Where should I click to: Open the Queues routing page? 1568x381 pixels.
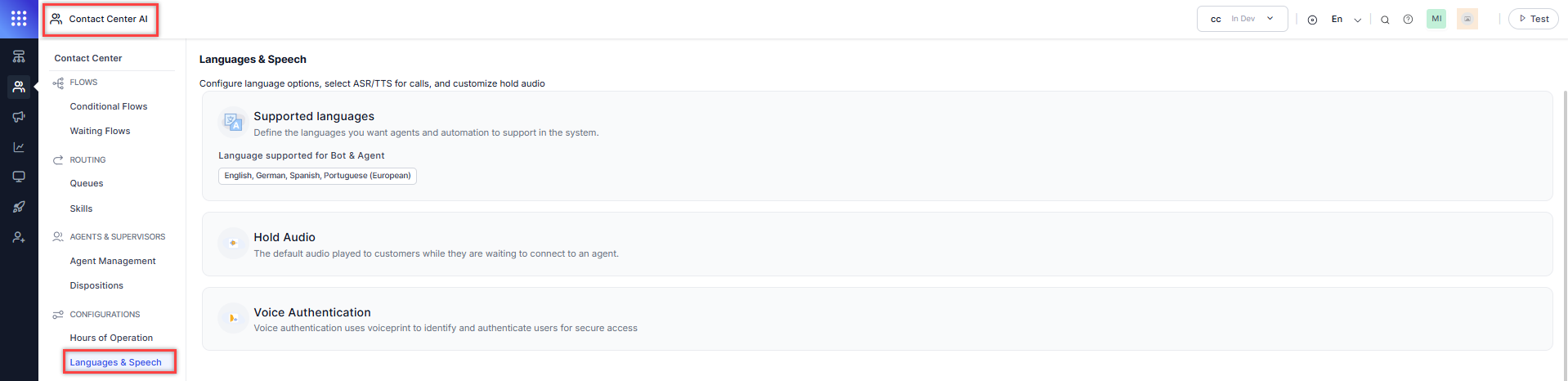[x=87, y=183]
